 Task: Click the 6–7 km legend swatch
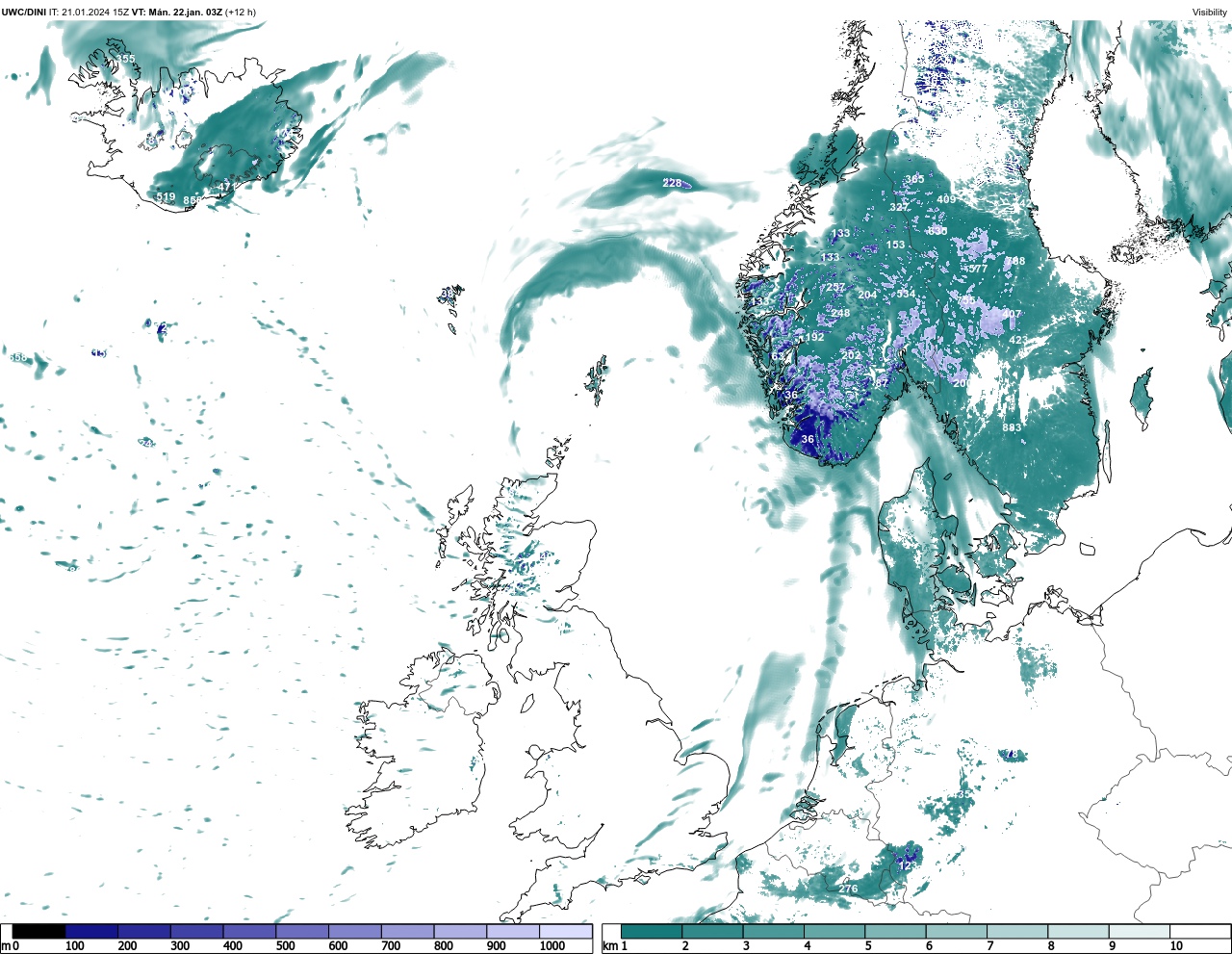[x=956, y=932]
